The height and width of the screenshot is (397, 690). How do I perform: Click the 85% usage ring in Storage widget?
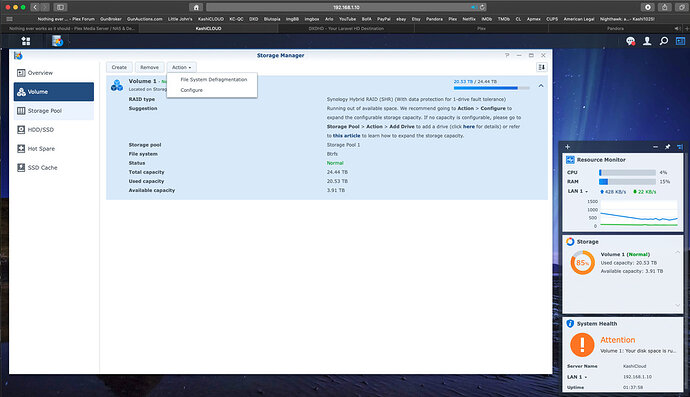point(582,263)
